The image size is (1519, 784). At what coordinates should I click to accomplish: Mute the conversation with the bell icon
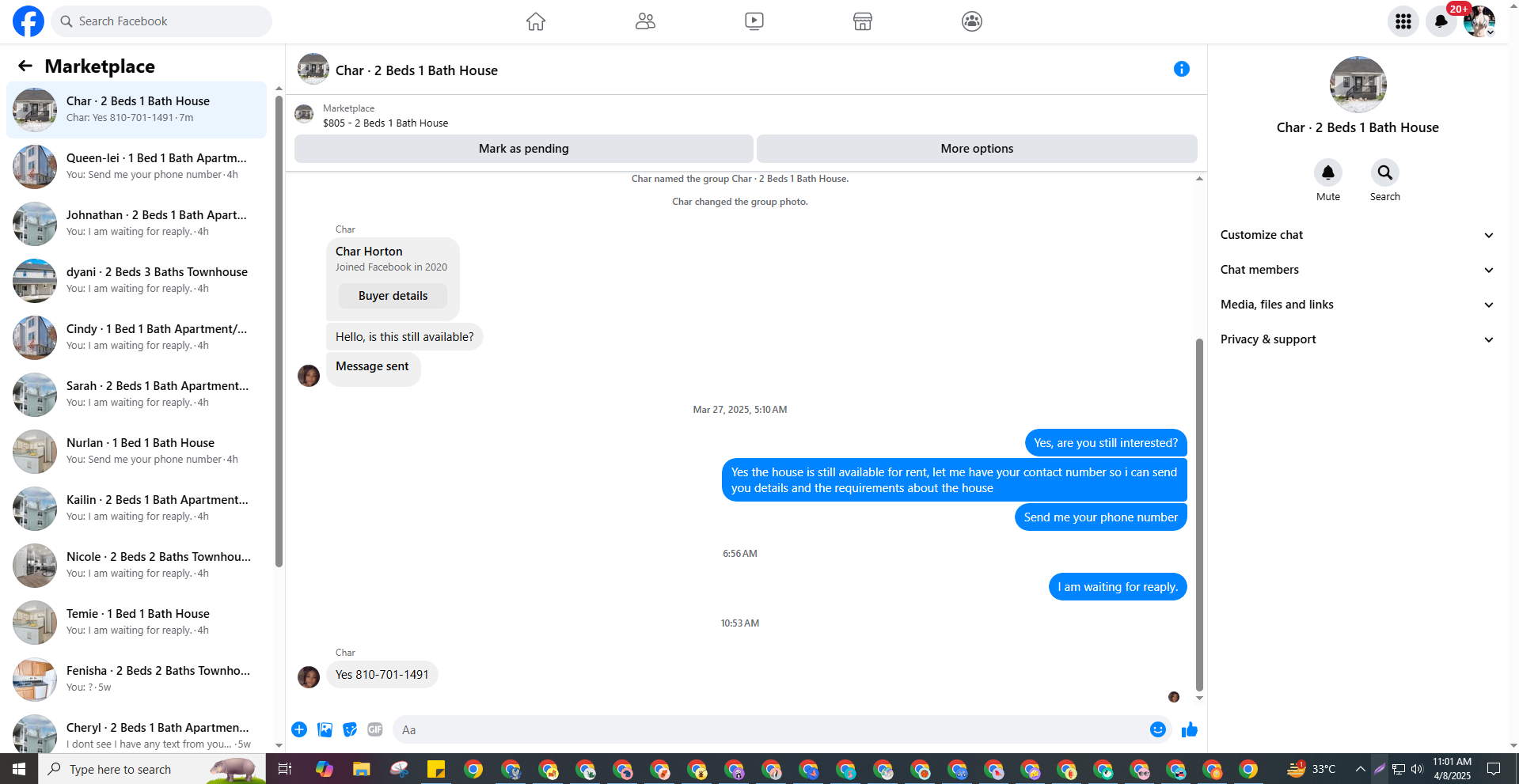pos(1328,172)
